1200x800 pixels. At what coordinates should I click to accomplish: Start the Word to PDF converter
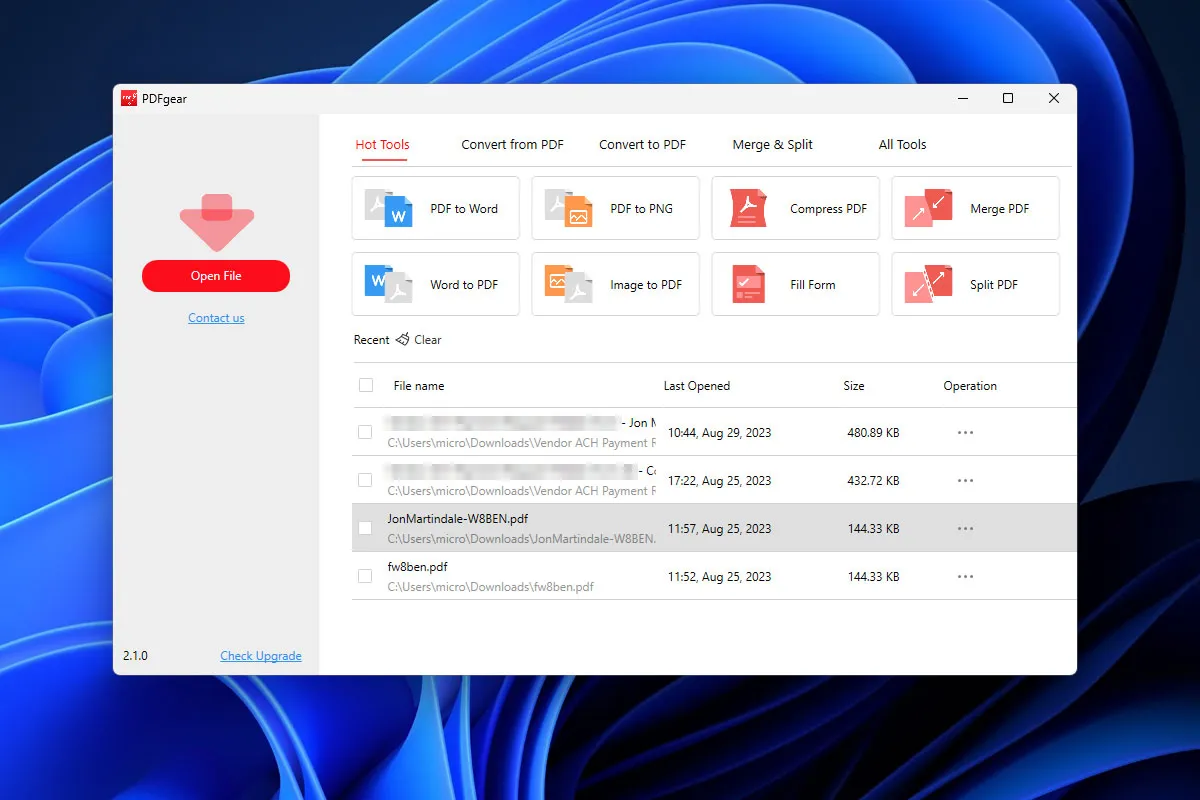click(435, 284)
